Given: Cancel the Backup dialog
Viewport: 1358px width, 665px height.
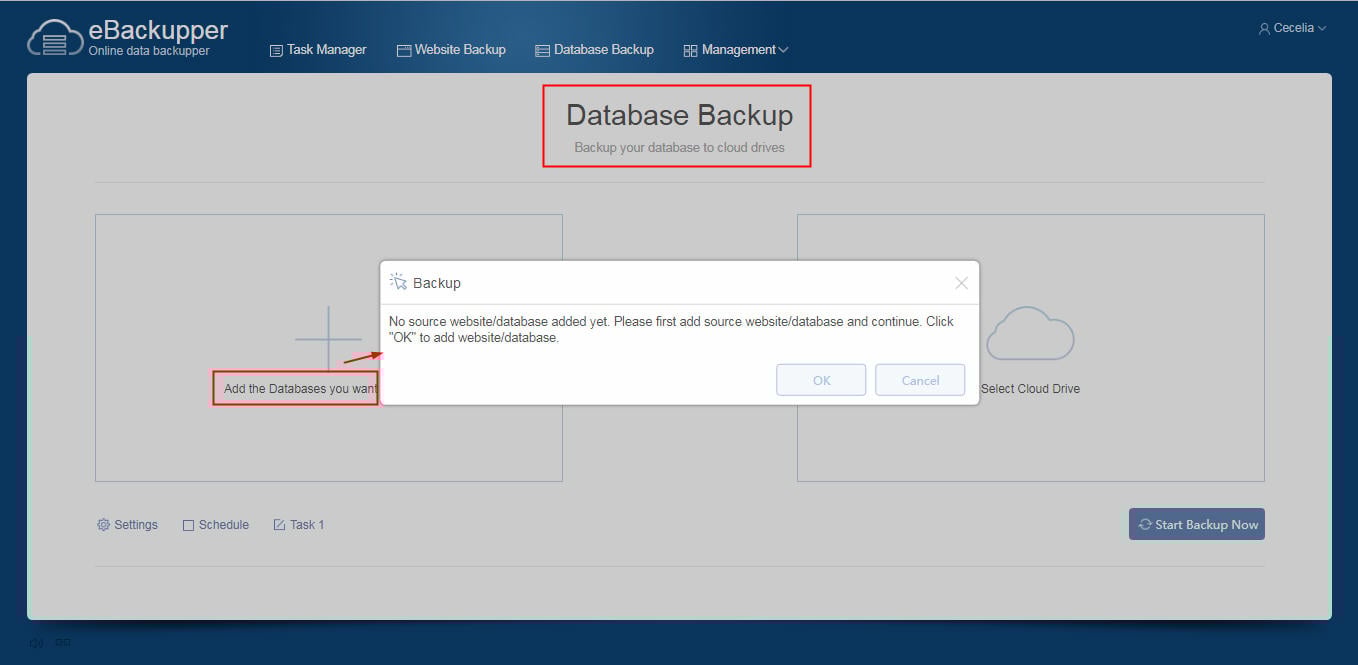Looking at the screenshot, I should pyautogui.click(x=920, y=380).
